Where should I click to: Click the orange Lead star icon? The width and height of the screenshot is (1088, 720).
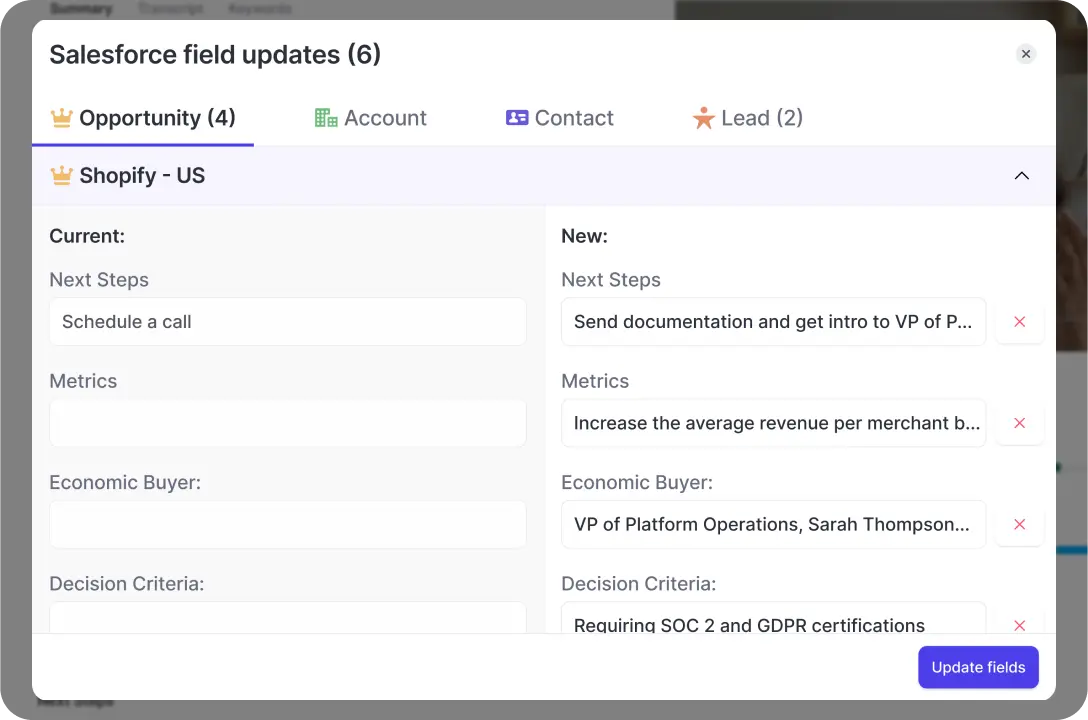click(703, 118)
